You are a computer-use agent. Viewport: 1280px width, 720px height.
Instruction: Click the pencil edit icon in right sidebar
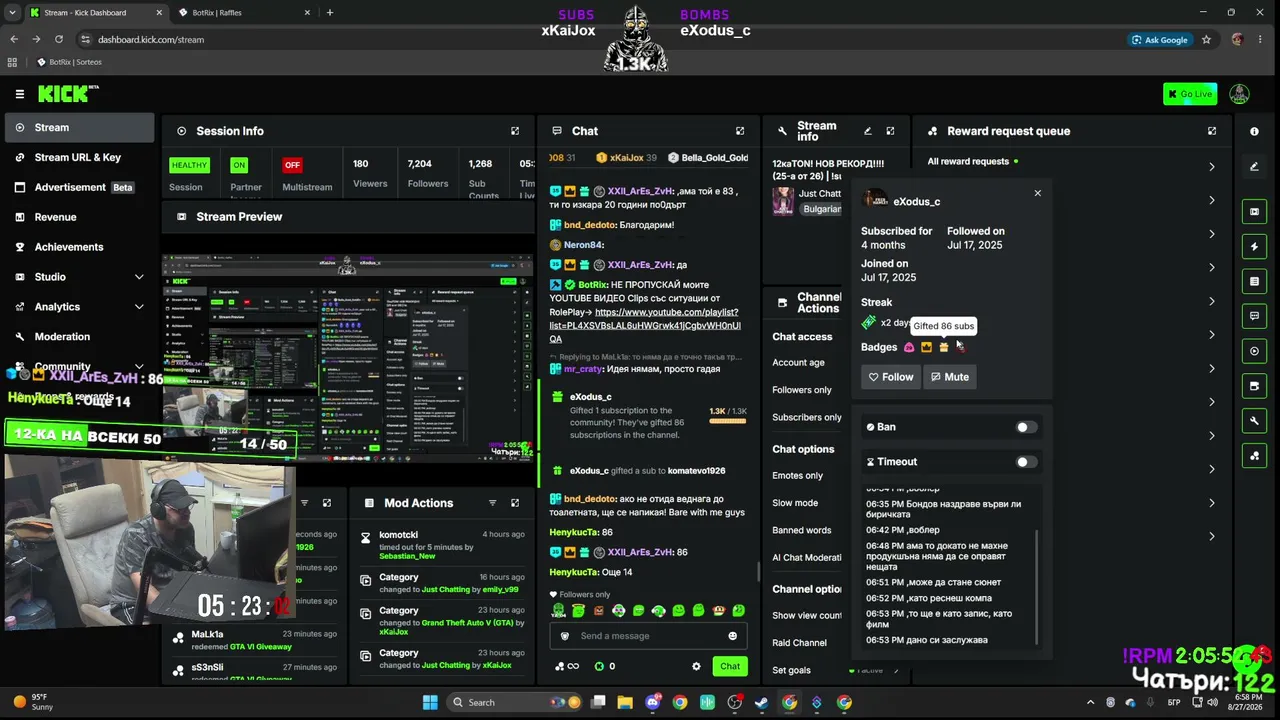[x=1254, y=167]
